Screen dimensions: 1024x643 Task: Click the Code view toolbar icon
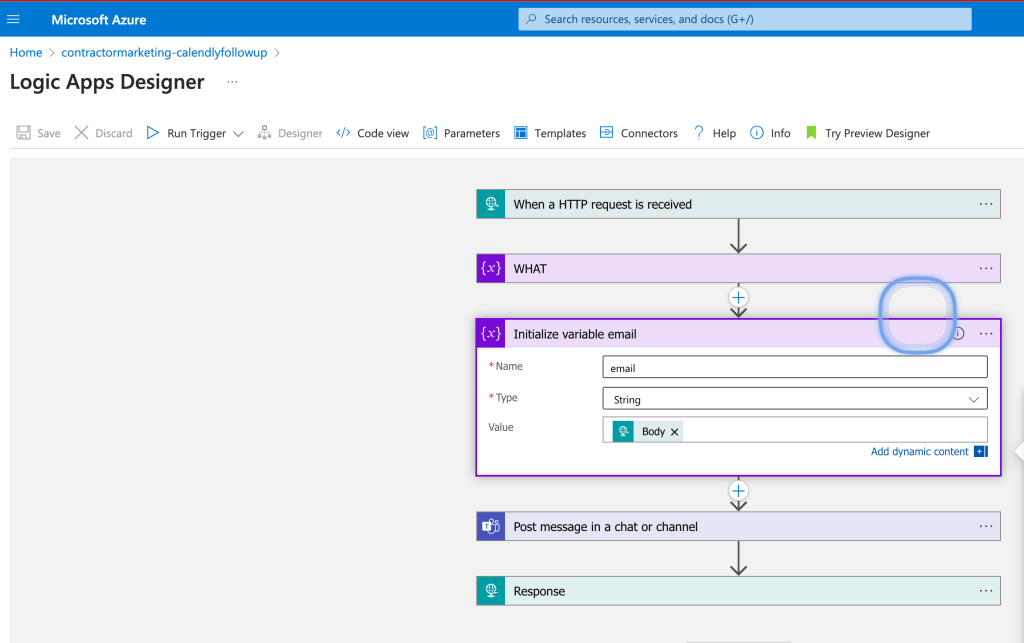344,133
